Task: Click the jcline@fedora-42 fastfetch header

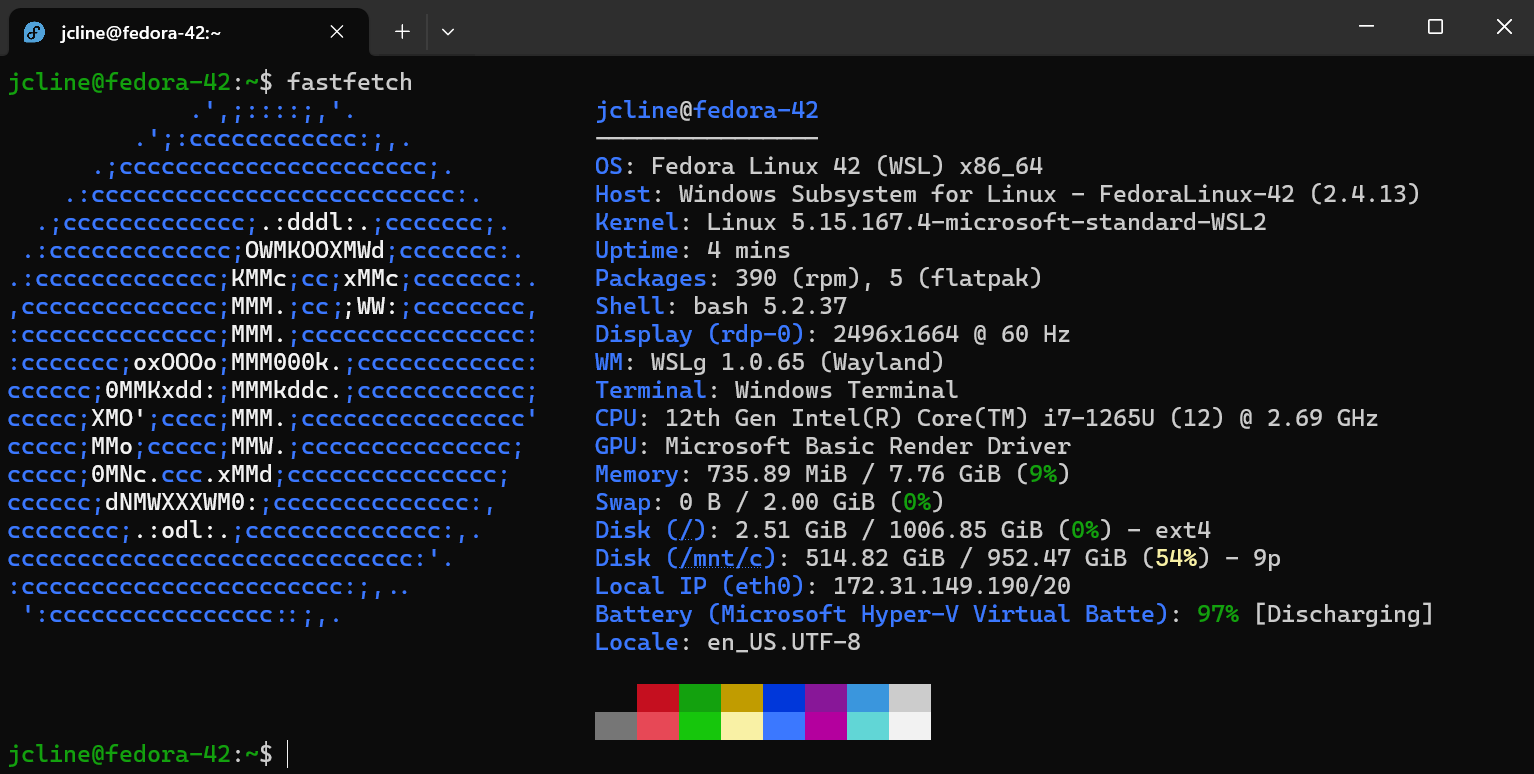Action: coord(705,110)
